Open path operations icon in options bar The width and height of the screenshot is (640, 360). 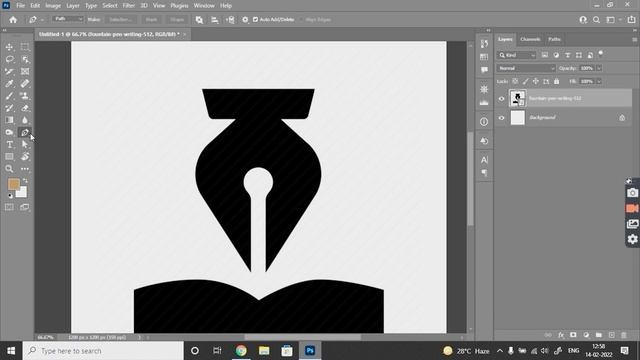click(x=199, y=20)
